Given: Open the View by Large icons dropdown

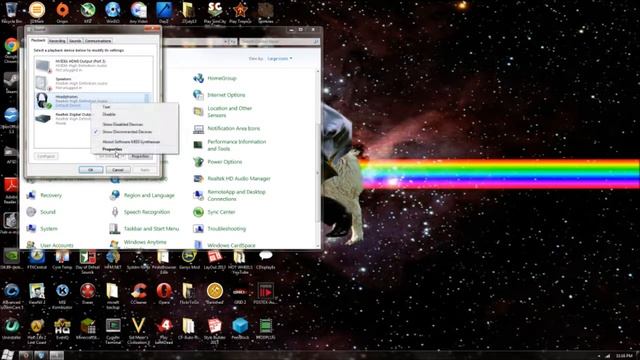Looking at the screenshot, I should point(280,58).
